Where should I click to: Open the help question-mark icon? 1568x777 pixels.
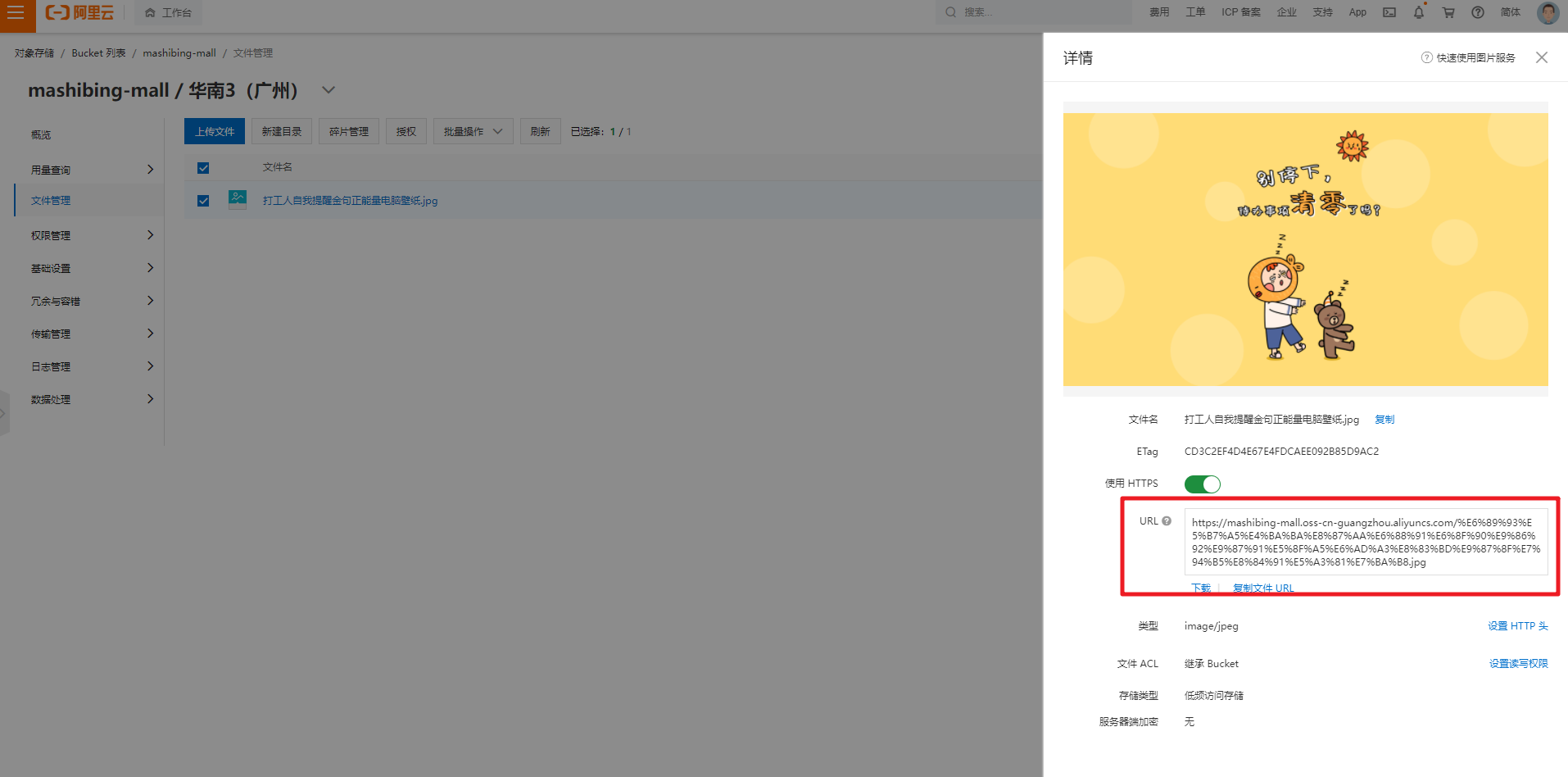tap(1478, 12)
